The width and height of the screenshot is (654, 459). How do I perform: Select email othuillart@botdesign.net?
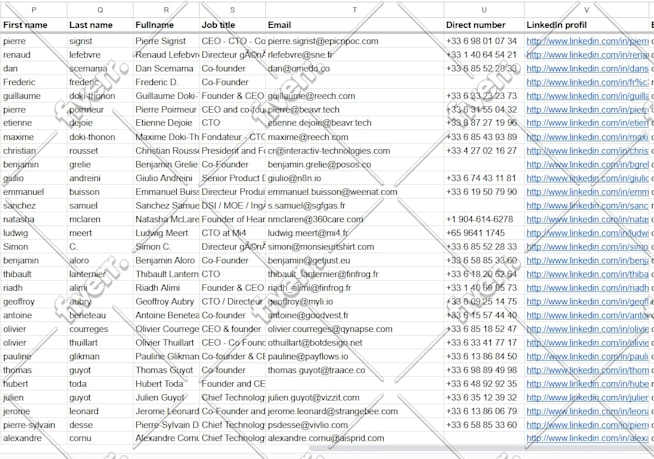click(315, 343)
